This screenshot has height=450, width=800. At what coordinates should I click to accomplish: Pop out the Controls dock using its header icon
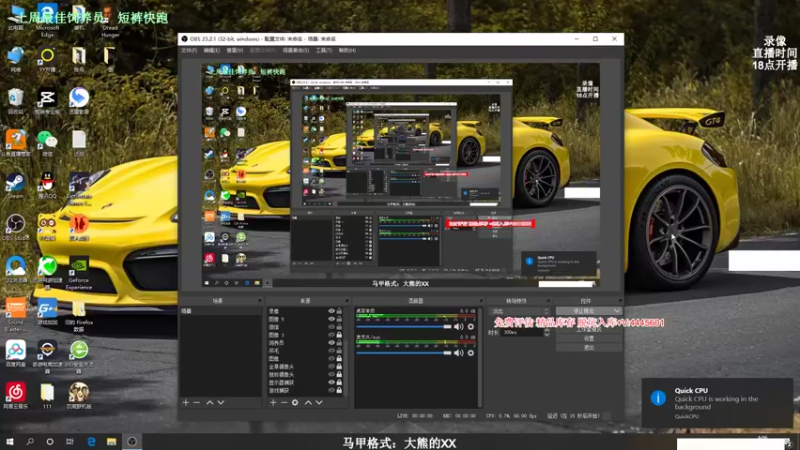620,301
